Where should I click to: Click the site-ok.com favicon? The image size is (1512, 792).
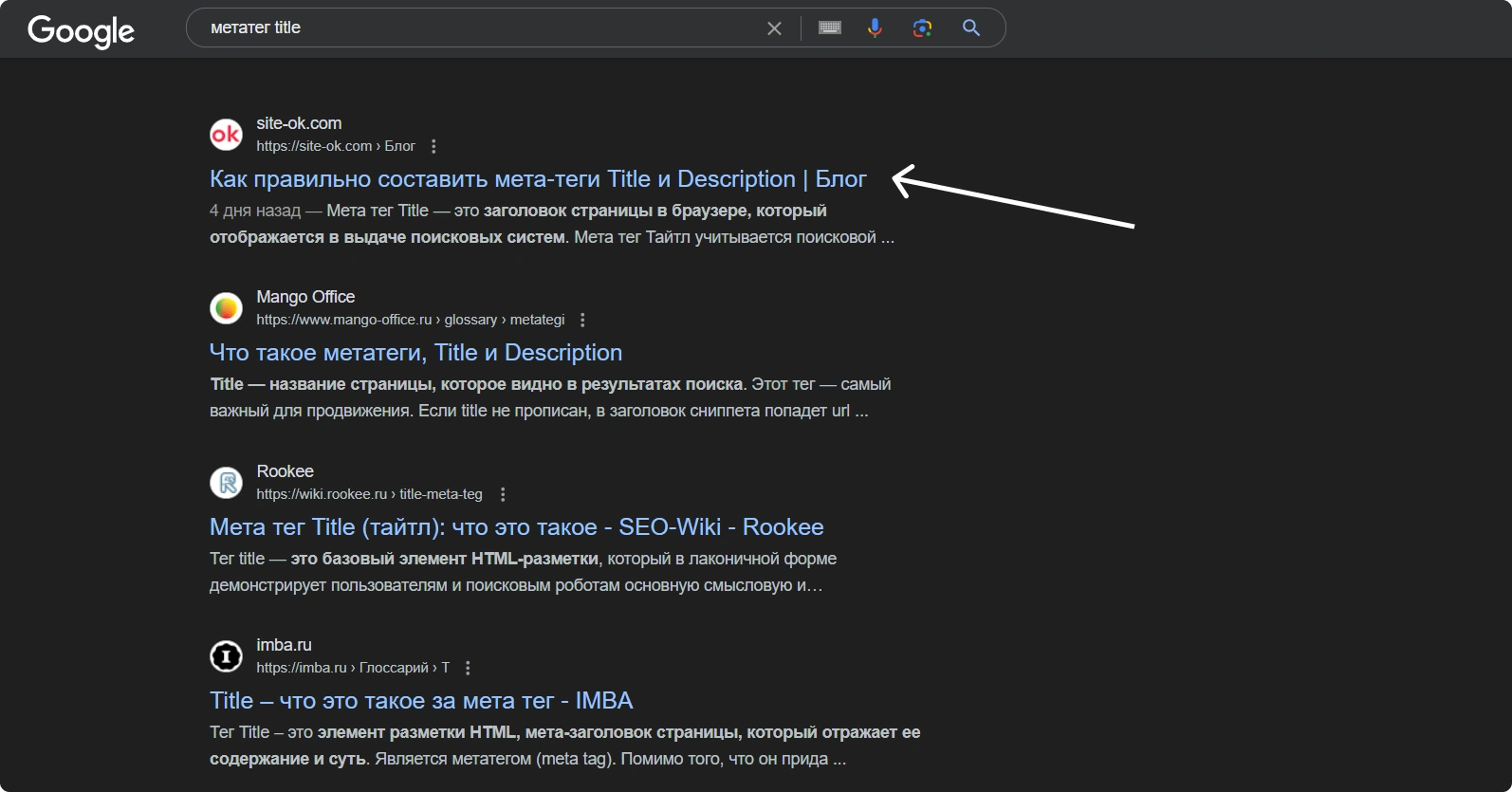(x=226, y=134)
